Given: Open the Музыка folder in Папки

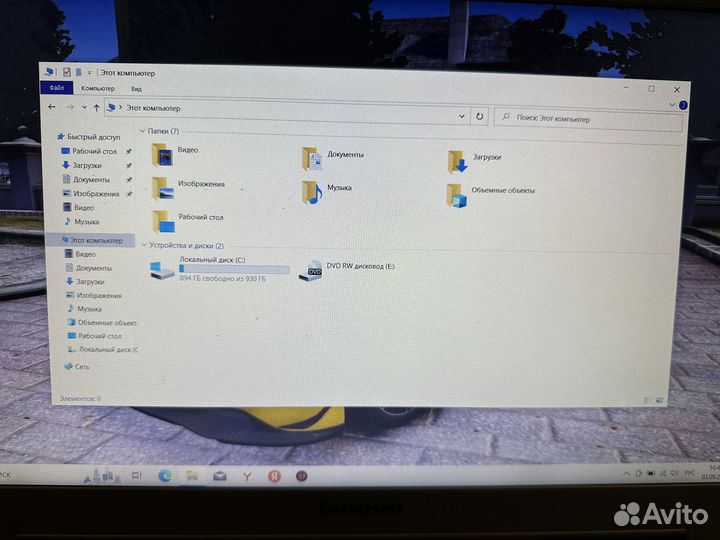Looking at the screenshot, I should 326,191.
